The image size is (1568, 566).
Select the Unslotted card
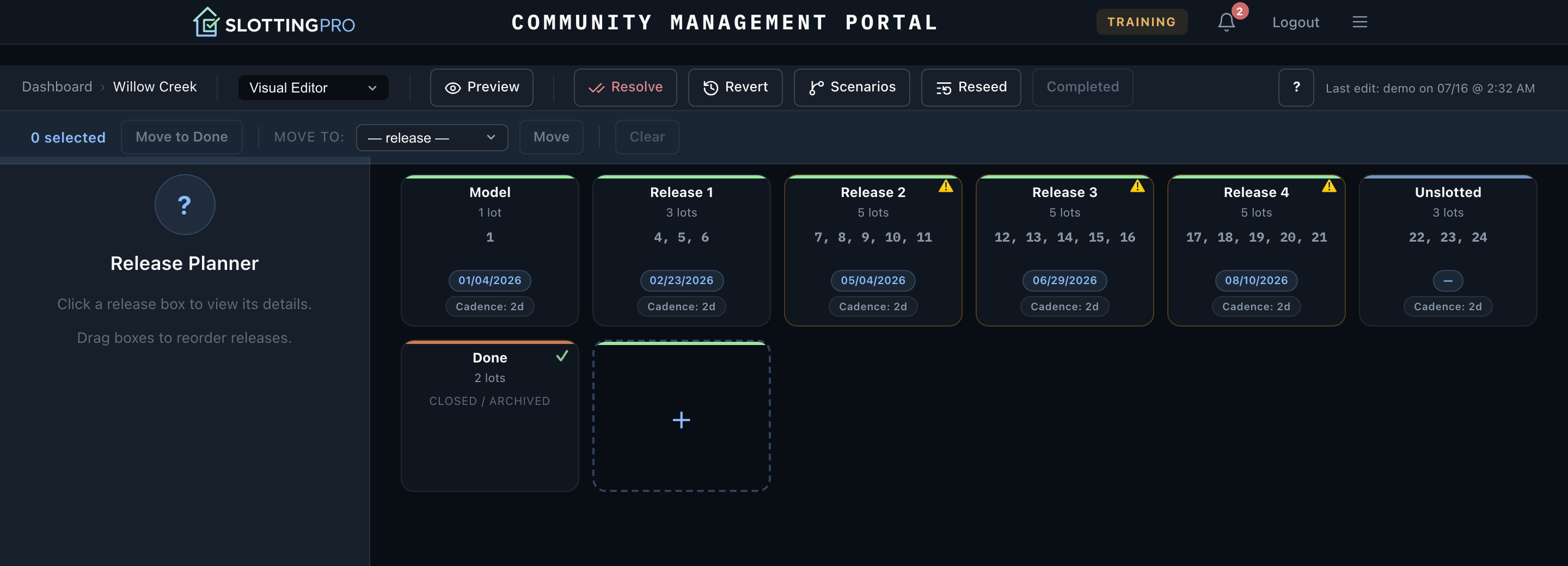(x=1448, y=251)
